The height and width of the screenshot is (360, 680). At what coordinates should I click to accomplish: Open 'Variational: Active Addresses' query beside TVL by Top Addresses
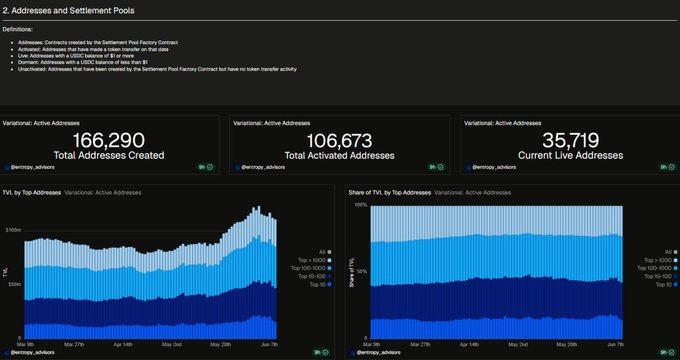[103, 193]
